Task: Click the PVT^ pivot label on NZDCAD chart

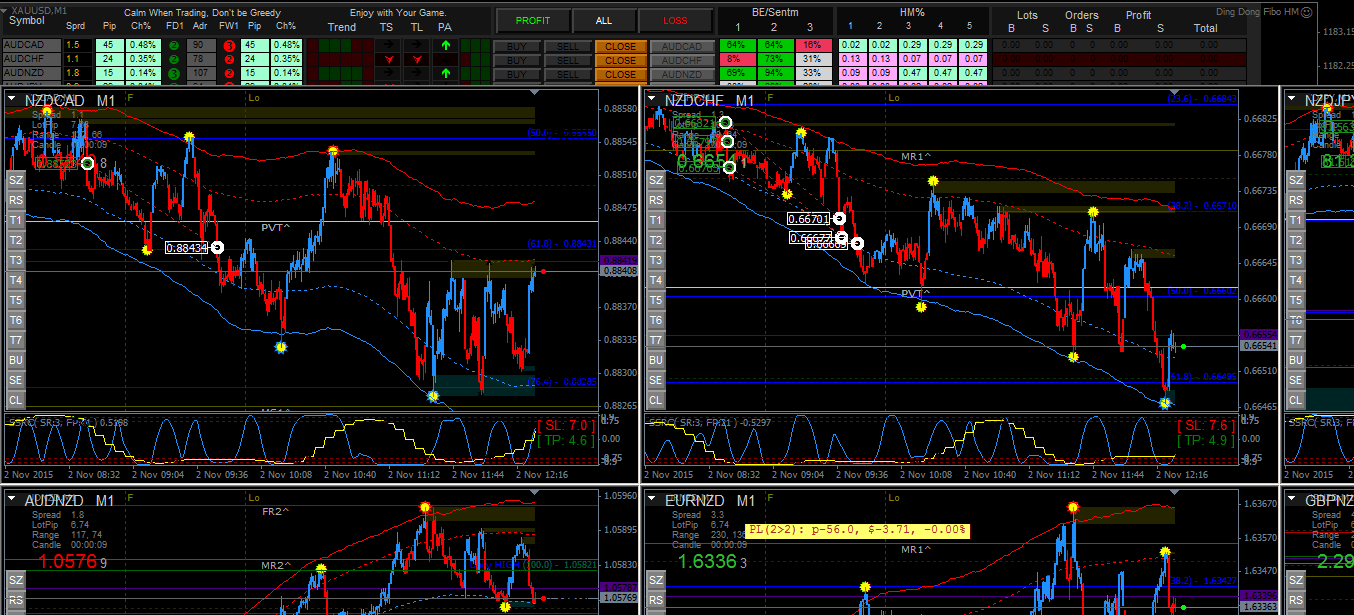Action: click(x=276, y=227)
